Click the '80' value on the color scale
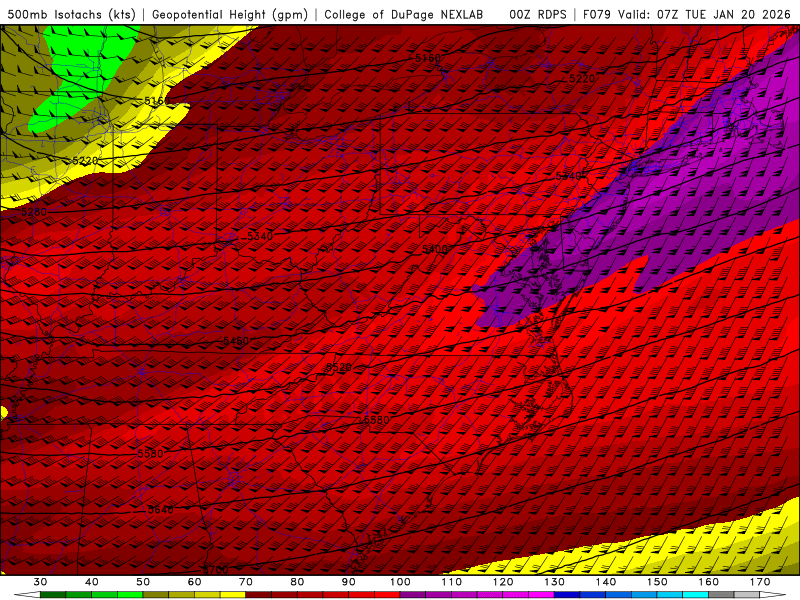This screenshot has width=800, height=600. click(297, 582)
